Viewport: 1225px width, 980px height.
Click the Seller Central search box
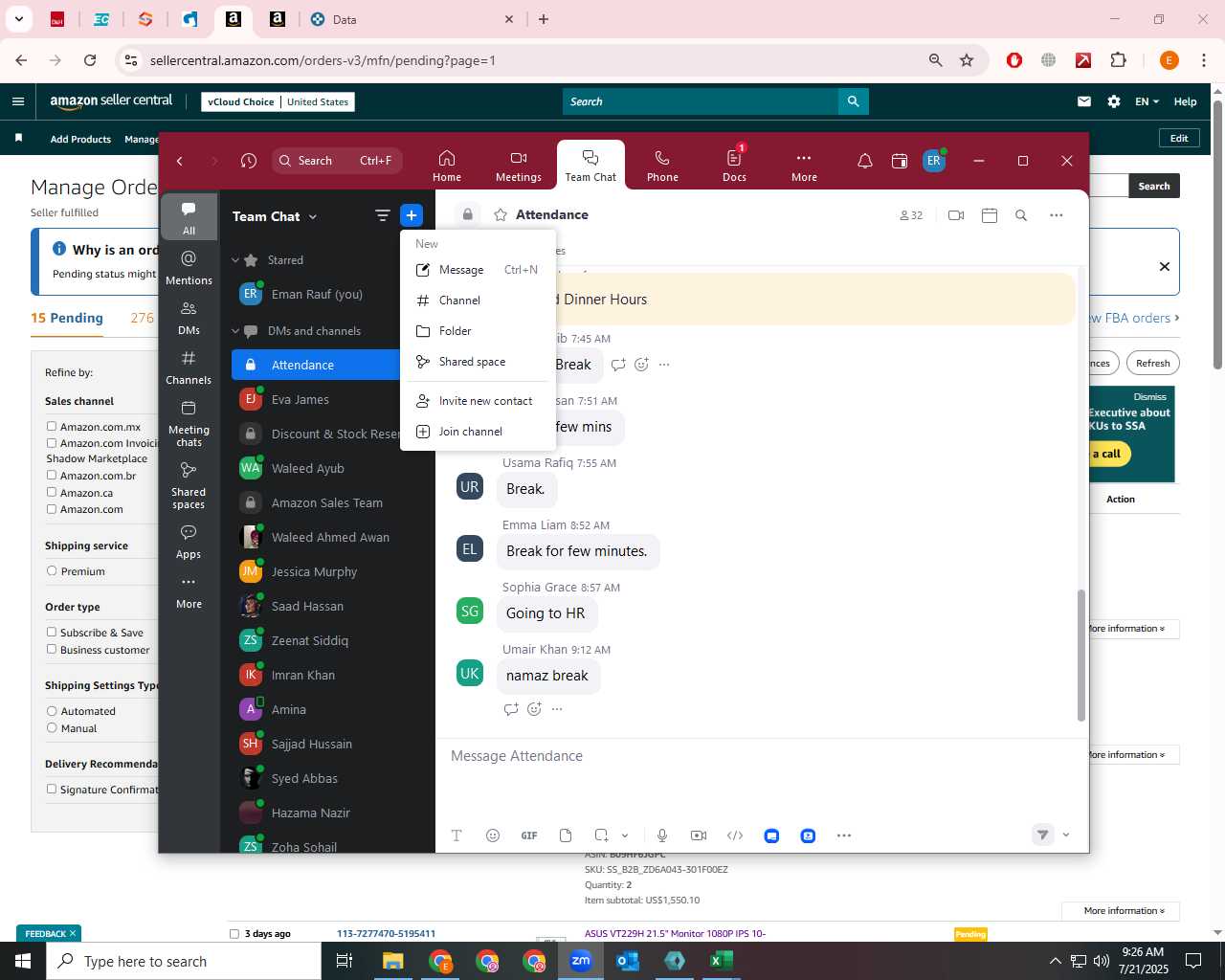click(701, 101)
